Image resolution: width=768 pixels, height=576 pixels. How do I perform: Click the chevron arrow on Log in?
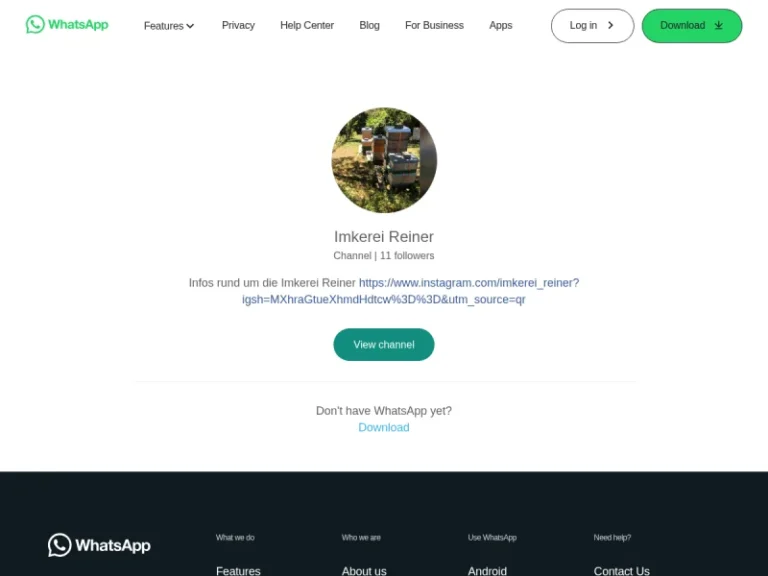[610, 25]
